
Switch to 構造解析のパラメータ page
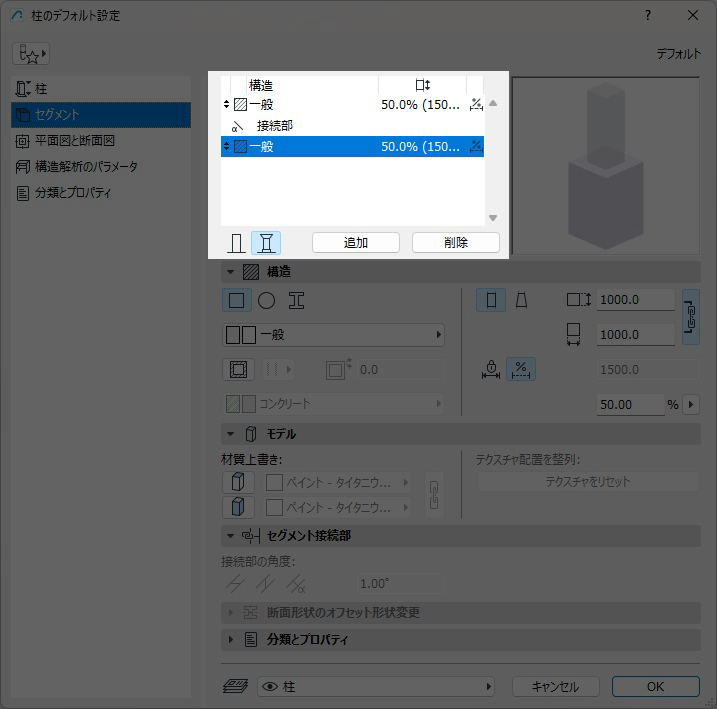(86, 167)
